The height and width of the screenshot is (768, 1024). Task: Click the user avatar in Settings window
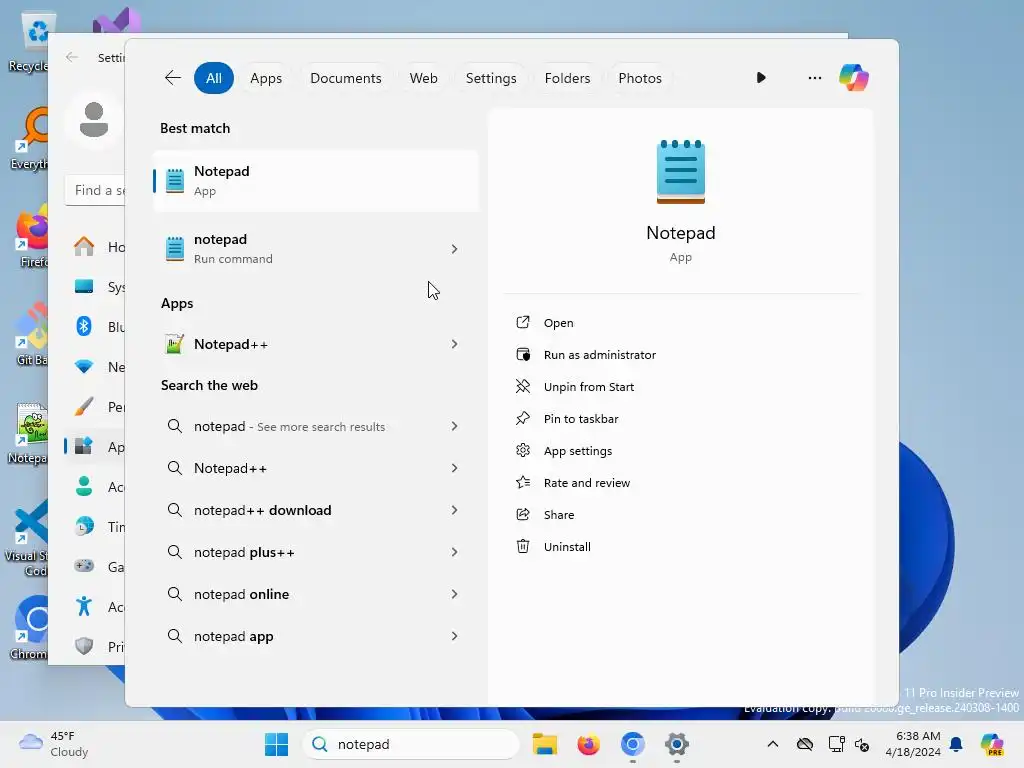[94, 120]
